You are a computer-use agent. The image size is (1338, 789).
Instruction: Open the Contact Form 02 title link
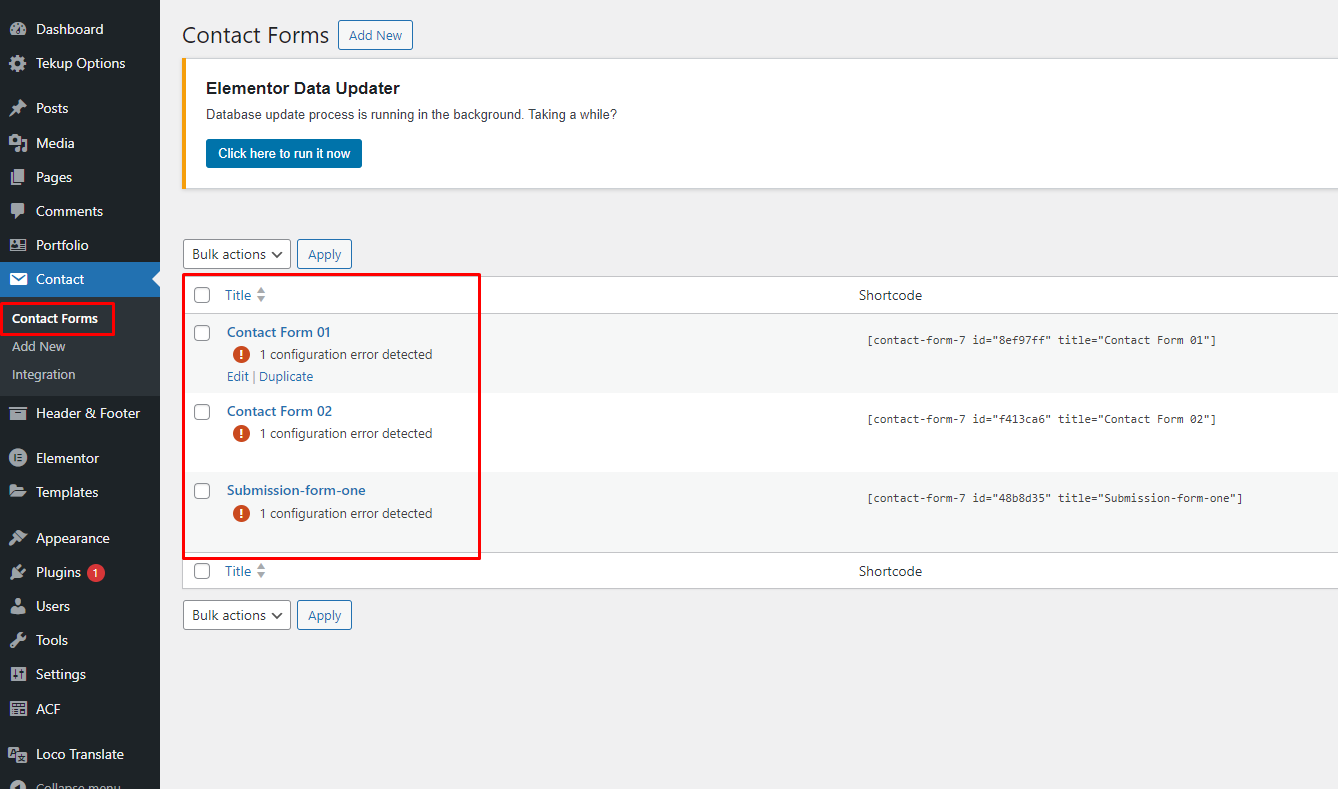[280, 411]
